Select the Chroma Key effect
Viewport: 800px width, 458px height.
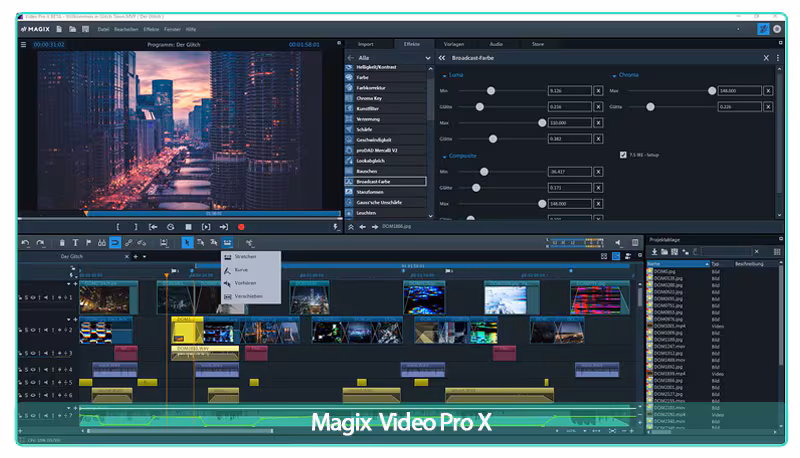click(x=386, y=98)
